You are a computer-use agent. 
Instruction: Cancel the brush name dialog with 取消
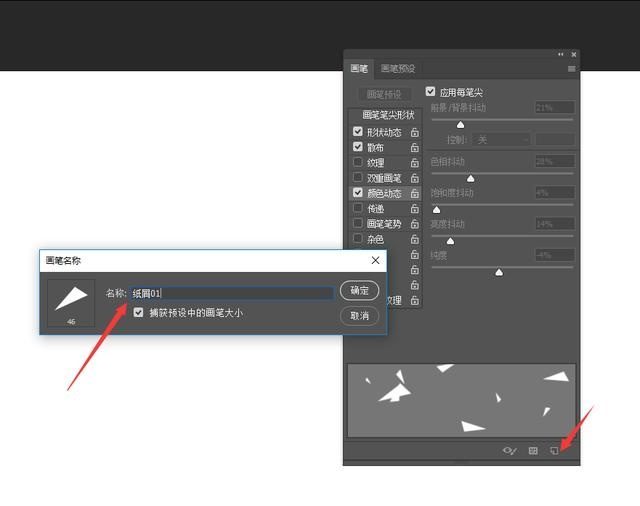click(360, 315)
